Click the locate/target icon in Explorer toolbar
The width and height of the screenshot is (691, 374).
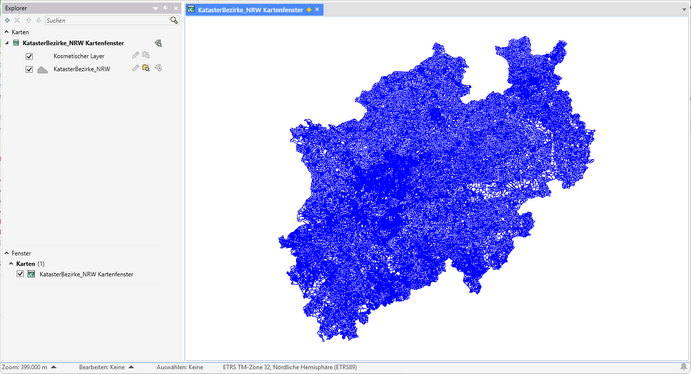(x=7, y=20)
